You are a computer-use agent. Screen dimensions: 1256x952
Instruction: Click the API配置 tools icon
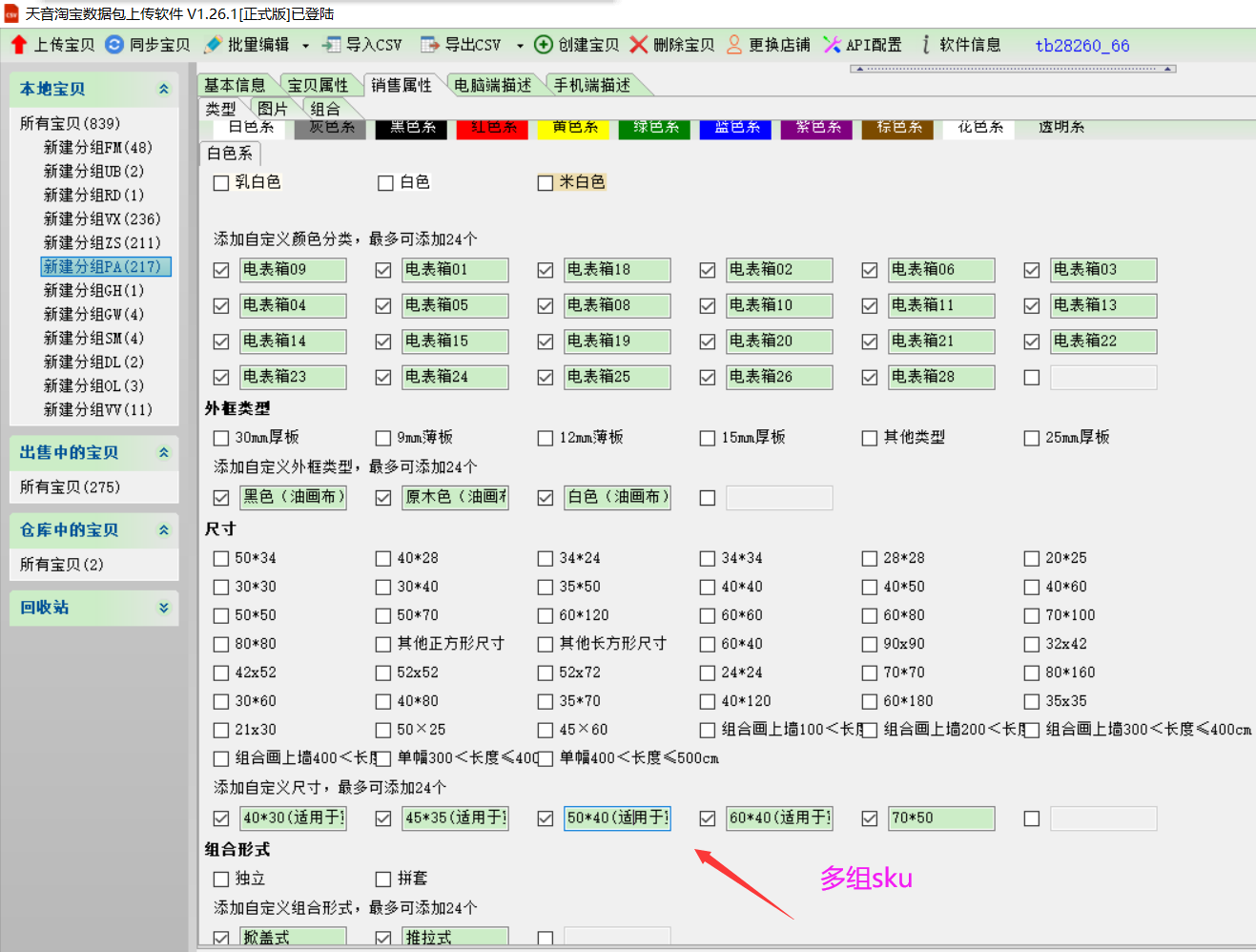coord(833,45)
